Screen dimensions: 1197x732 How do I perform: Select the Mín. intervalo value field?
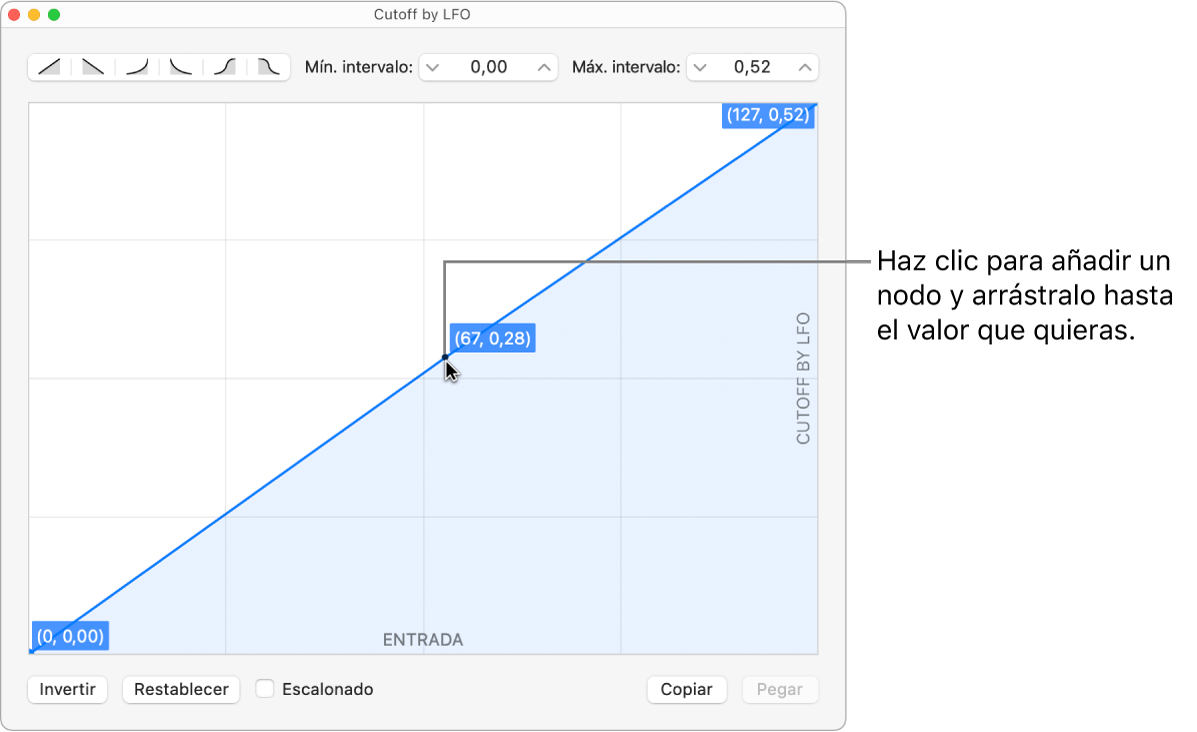[487, 67]
